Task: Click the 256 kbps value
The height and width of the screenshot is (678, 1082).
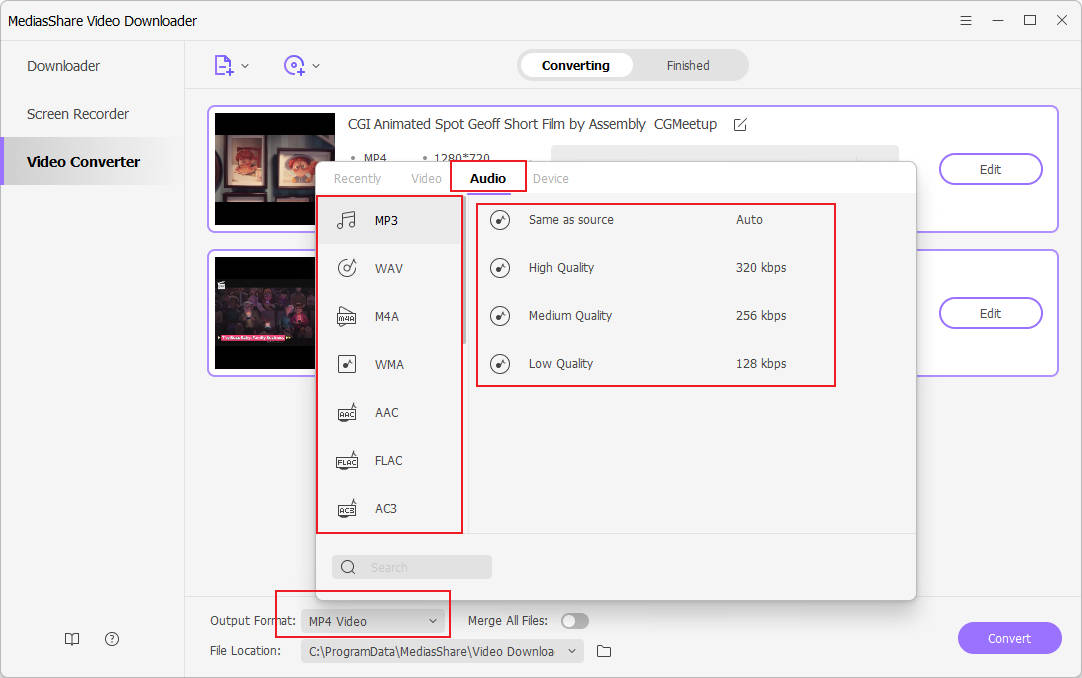Action: [x=761, y=316]
